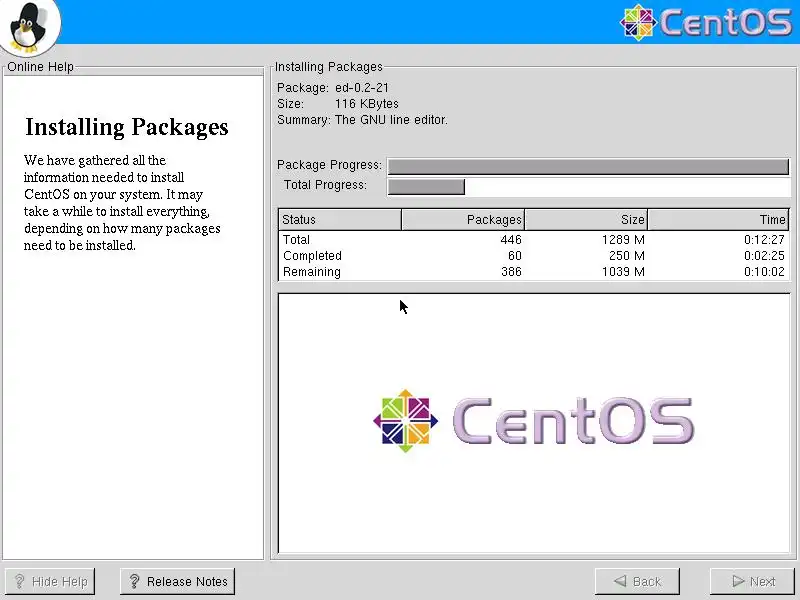Select the Packages column header
This screenshot has height=600, width=800.
[x=463, y=219]
